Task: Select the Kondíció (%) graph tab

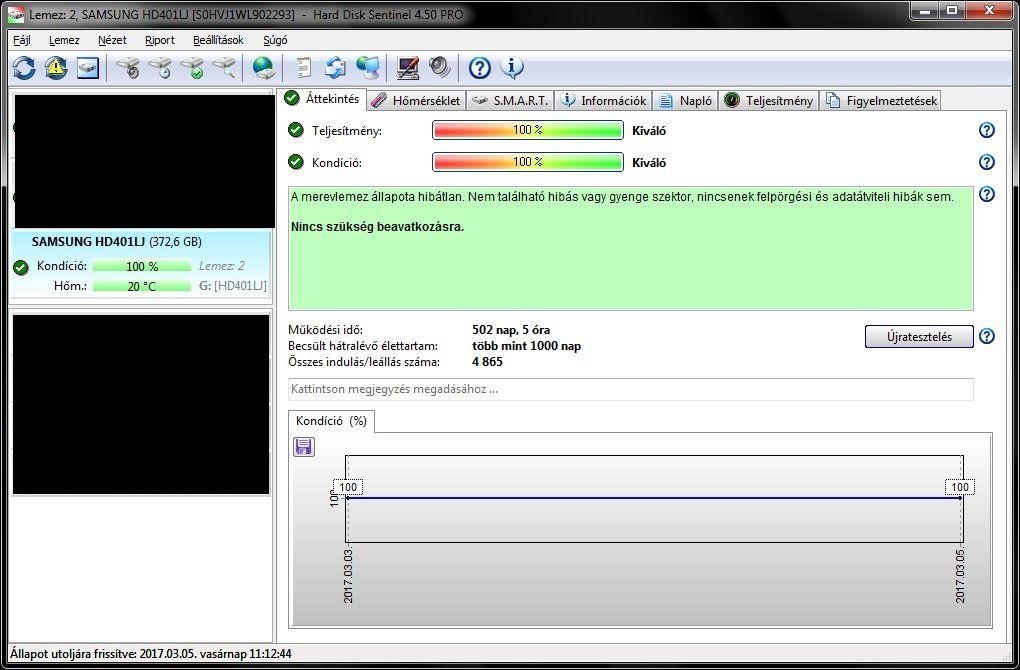Action: point(331,421)
